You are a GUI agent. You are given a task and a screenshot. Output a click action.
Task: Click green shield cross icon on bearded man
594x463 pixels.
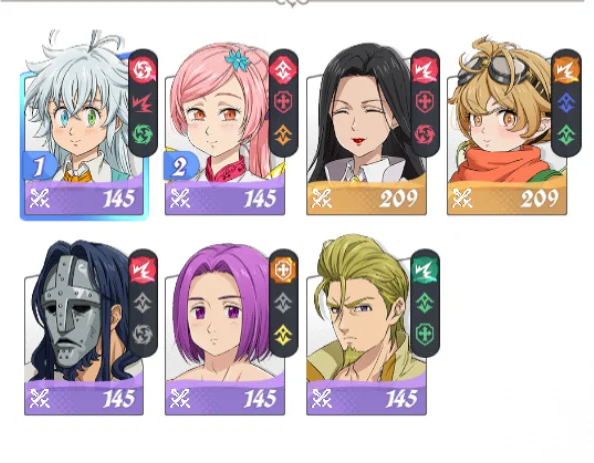[425, 335]
